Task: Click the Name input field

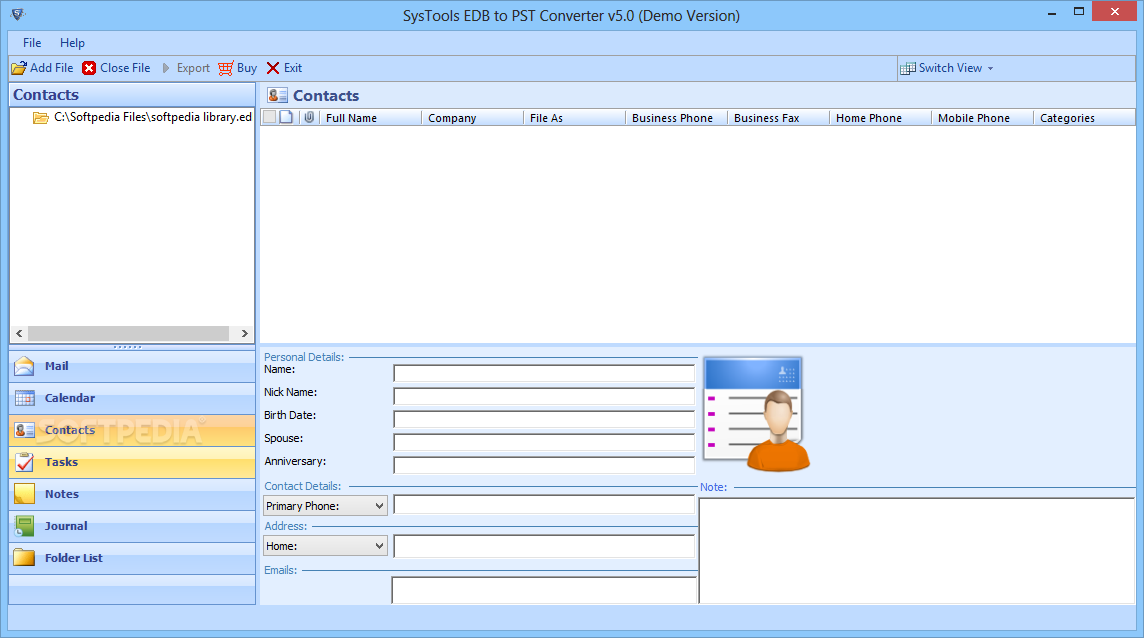Action: [x=544, y=373]
